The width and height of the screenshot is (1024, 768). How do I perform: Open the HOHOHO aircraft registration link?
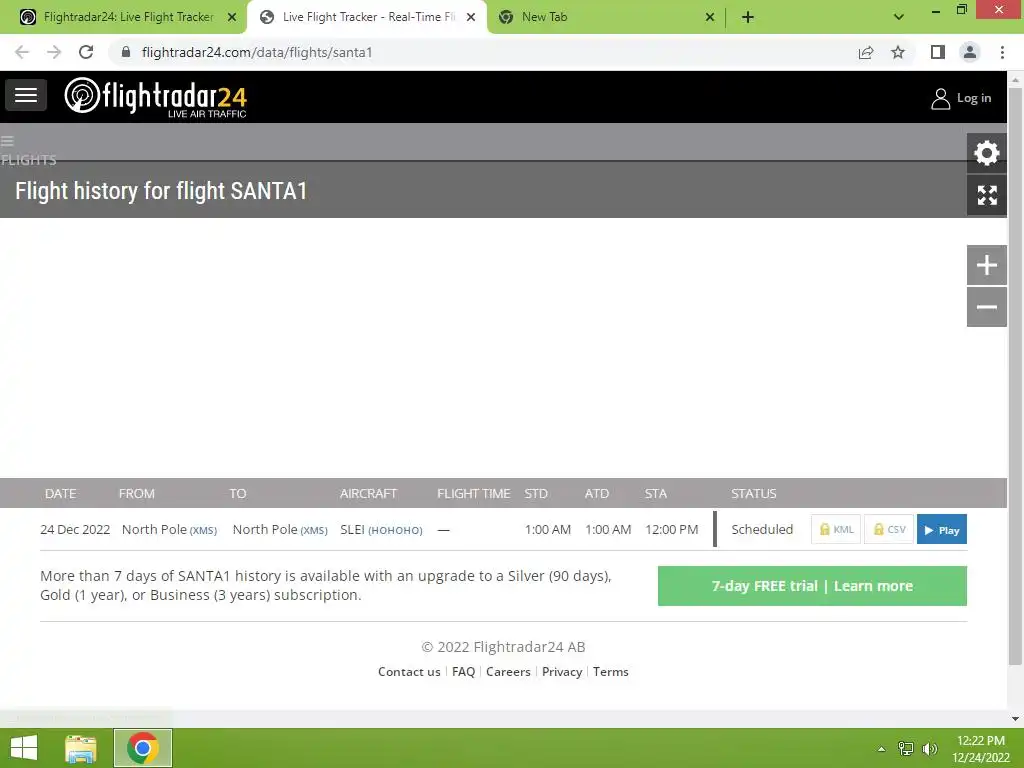point(395,530)
